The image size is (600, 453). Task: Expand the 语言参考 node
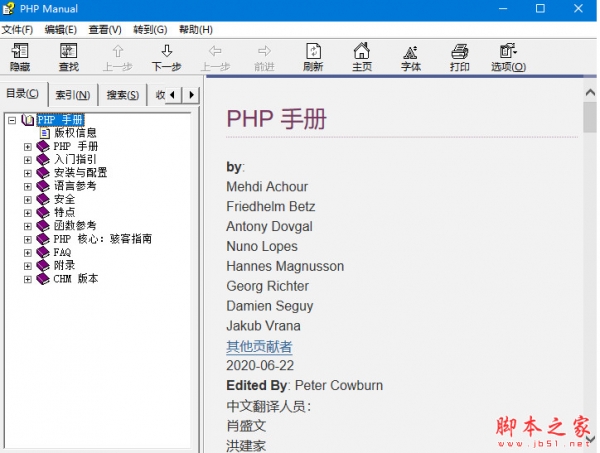pos(28,187)
